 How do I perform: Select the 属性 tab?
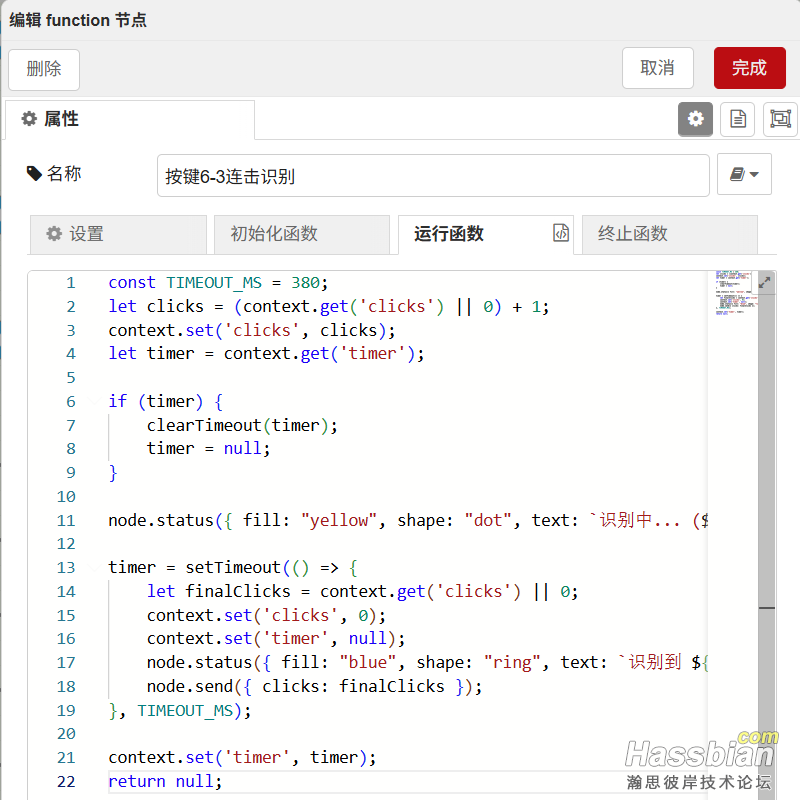tap(130, 119)
